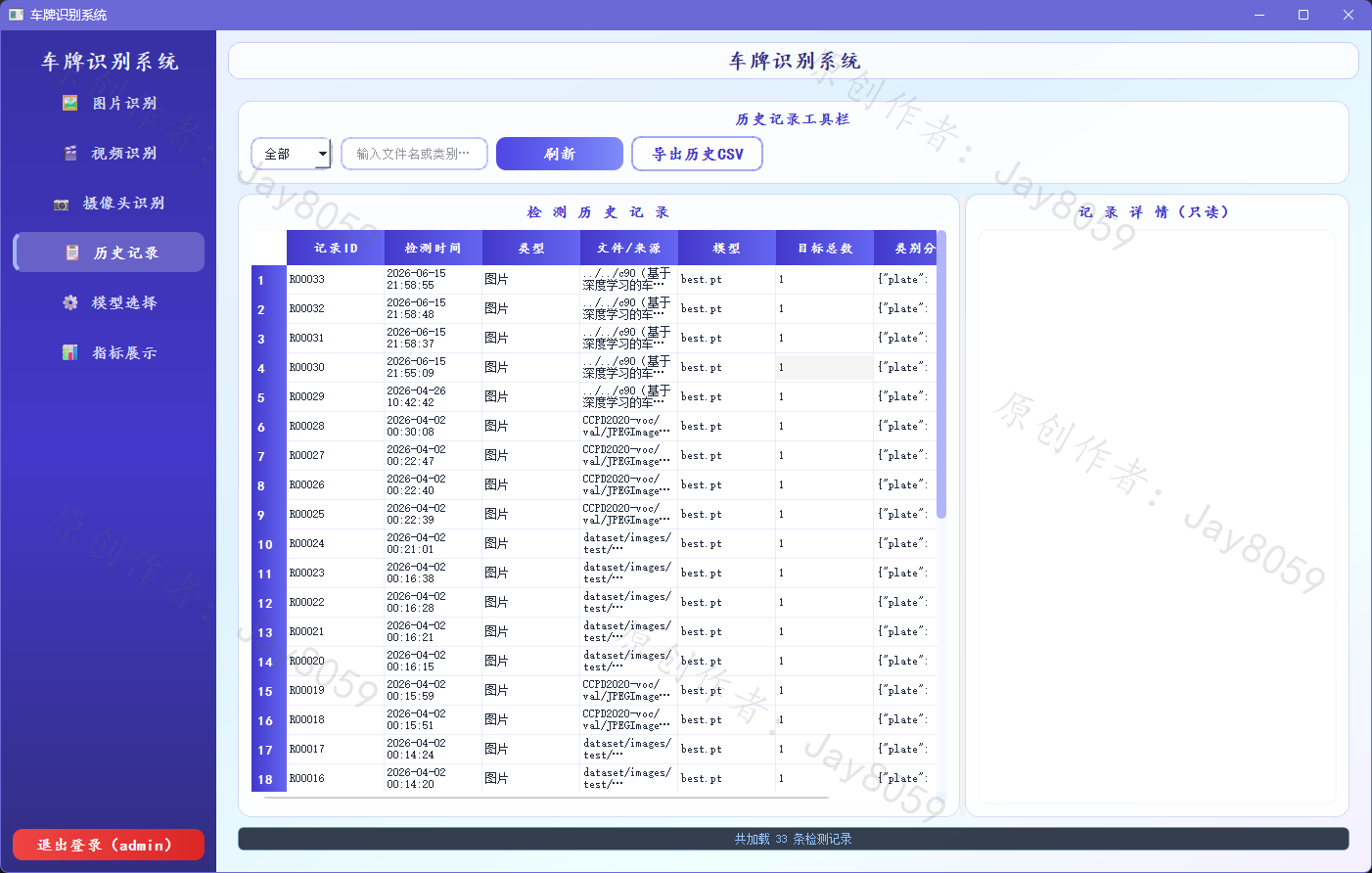Click file source cell of R00028 row

[x=629, y=427]
